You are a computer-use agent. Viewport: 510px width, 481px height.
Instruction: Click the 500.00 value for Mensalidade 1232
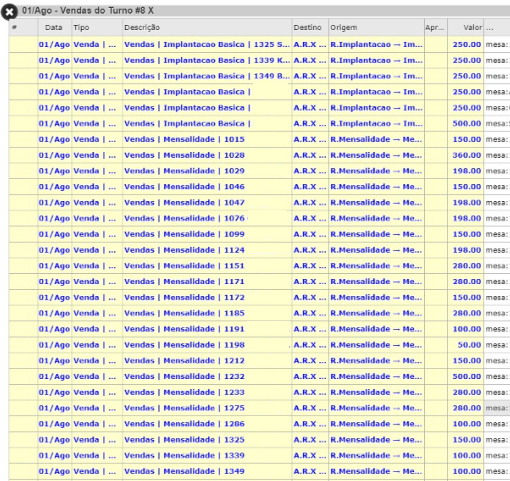coord(467,376)
